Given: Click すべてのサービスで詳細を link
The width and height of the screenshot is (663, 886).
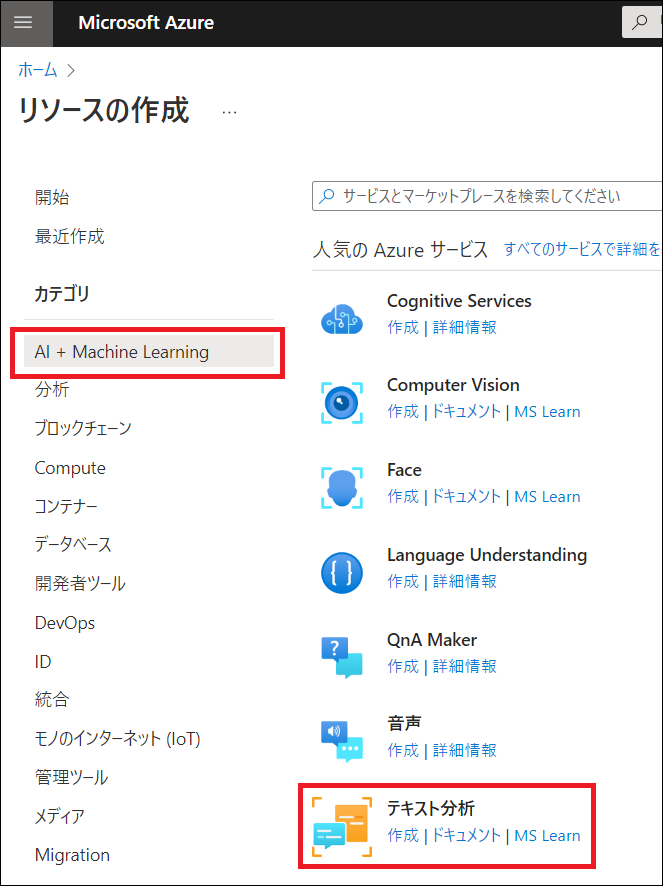Looking at the screenshot, I should tap(583, 249).
